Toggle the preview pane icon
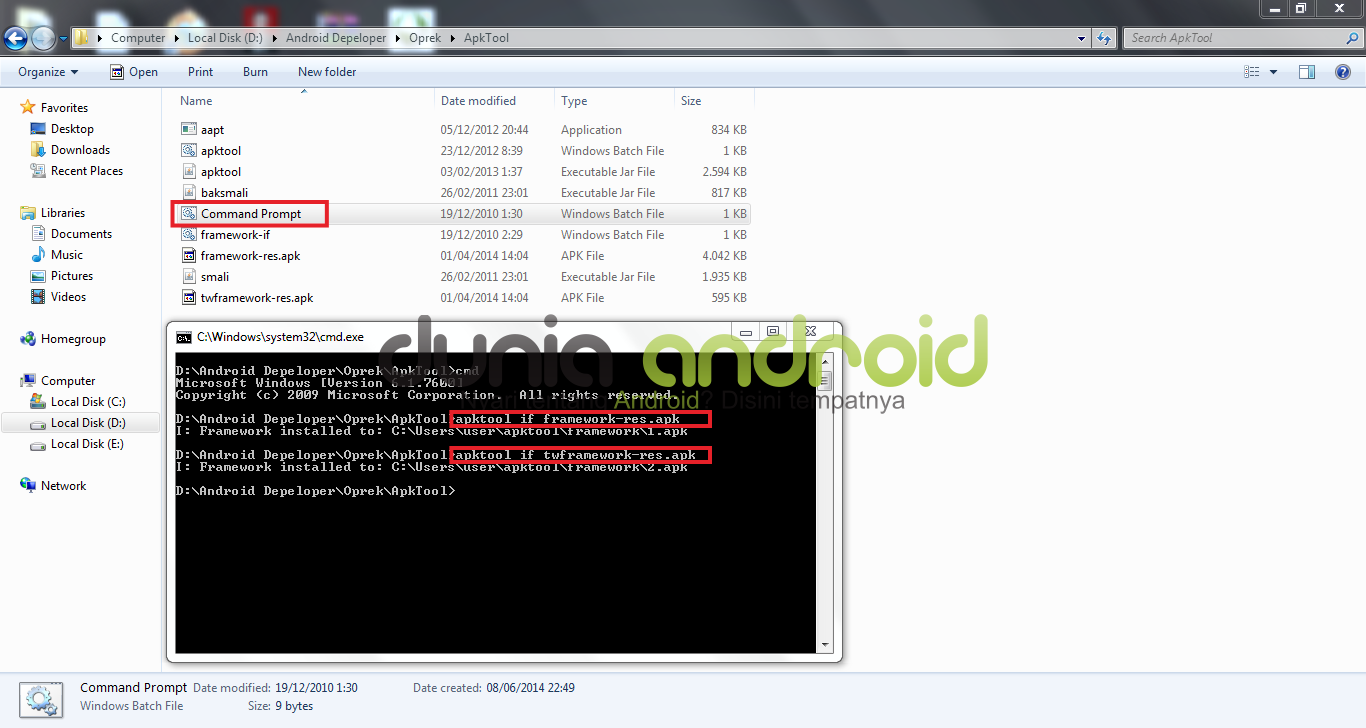Viewport: 1366px width, 728px height. [1307, 71]
